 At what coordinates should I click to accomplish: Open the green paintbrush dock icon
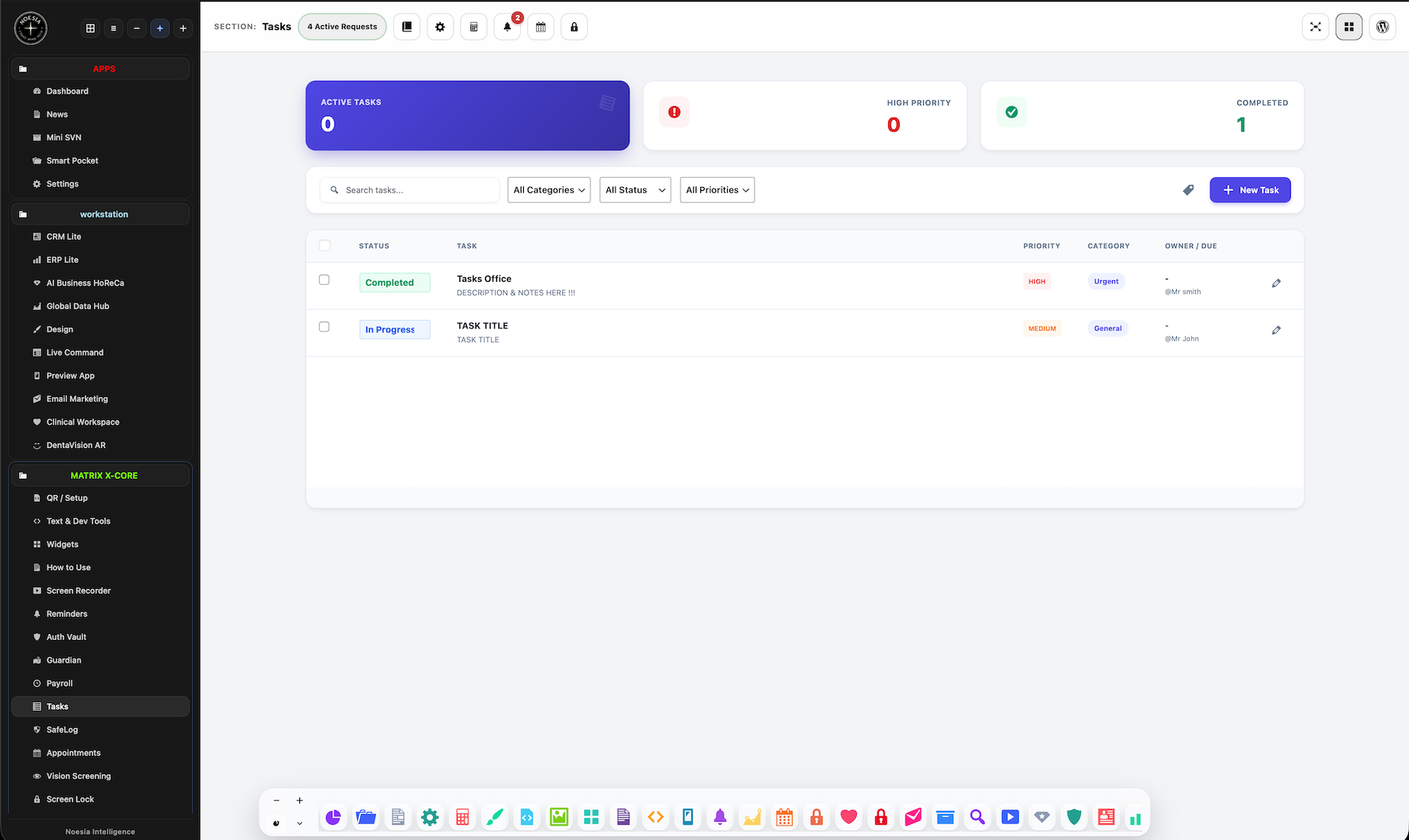[x=495, y=817]
